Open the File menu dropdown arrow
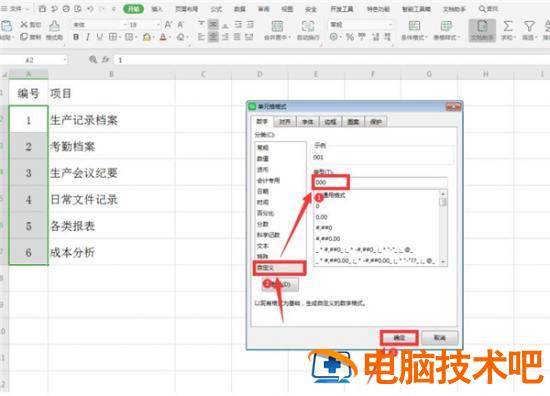Screen dimensions: 550x396 [27, 9]
